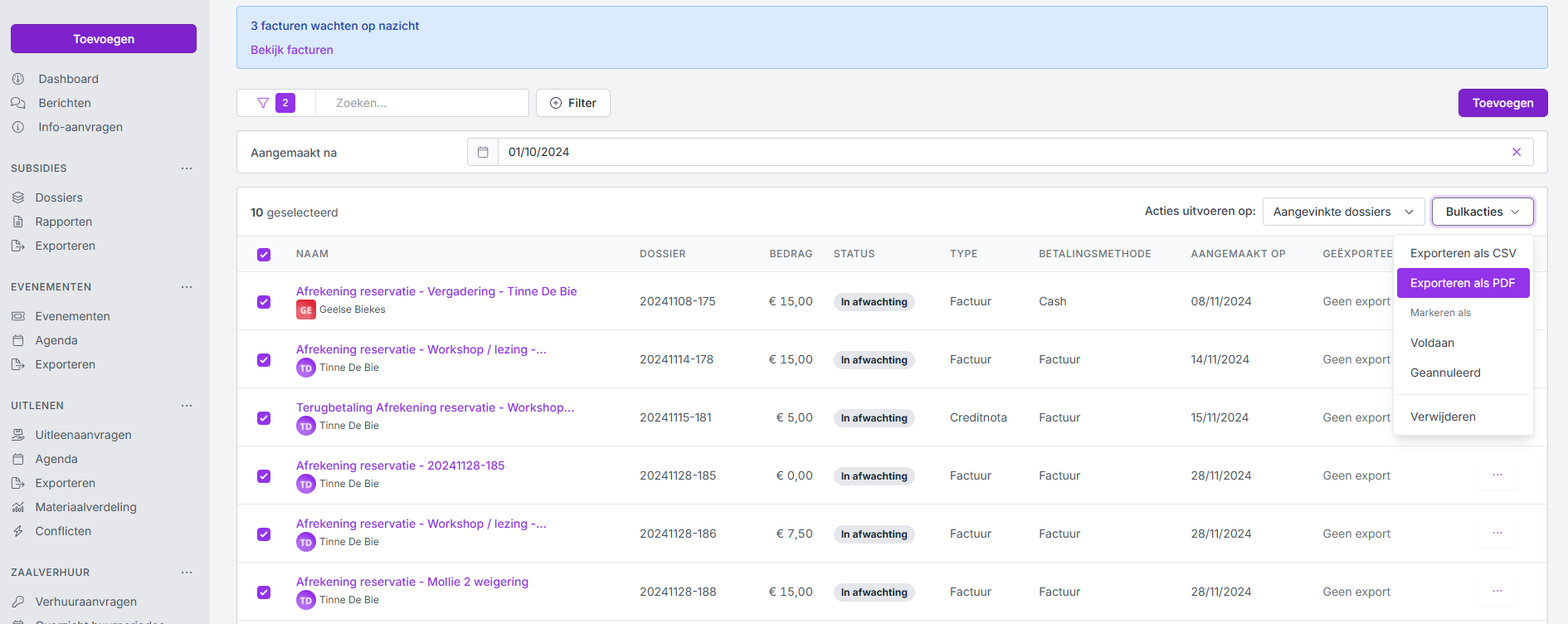This screenshot has height=624, width=1568.
Task: Collapse the Bulkacties dropdown
Action: coord(1482,212)
